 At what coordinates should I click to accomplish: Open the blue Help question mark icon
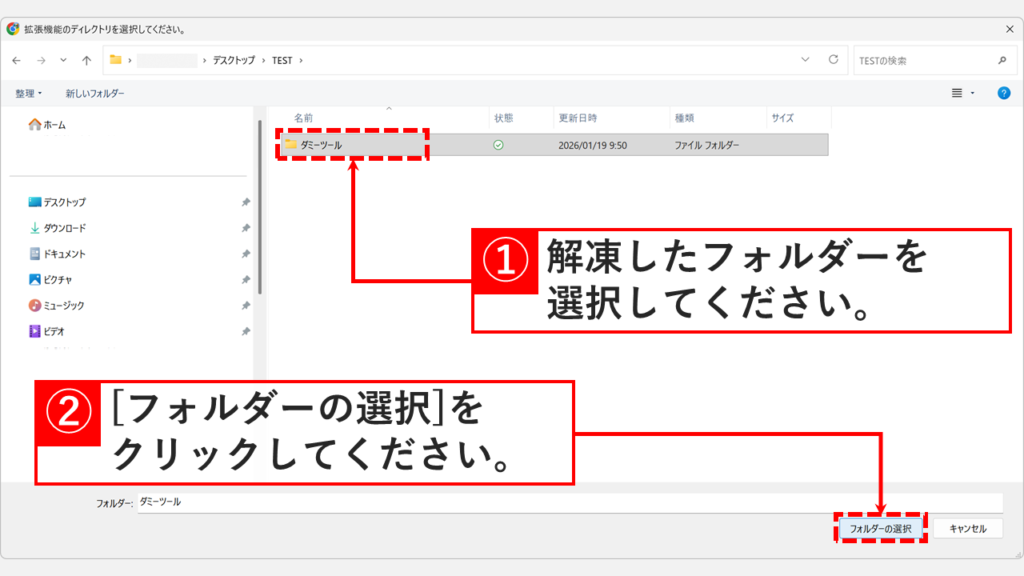pos(1003,92)
